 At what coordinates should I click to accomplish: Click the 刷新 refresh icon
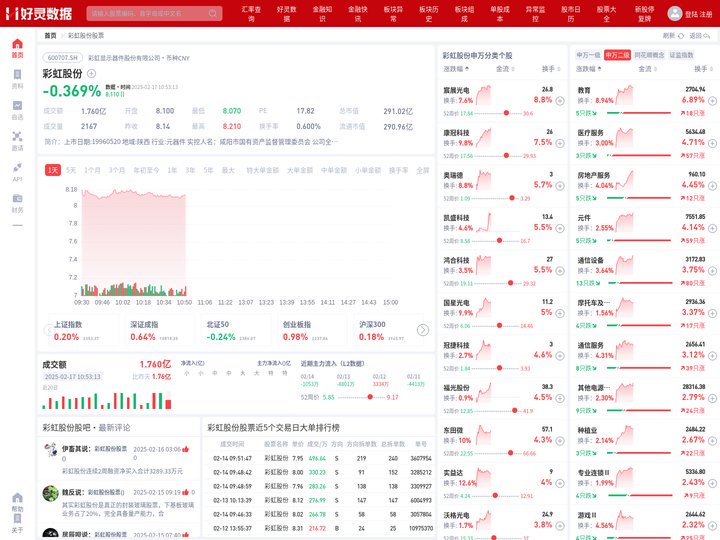coord(681,36)
